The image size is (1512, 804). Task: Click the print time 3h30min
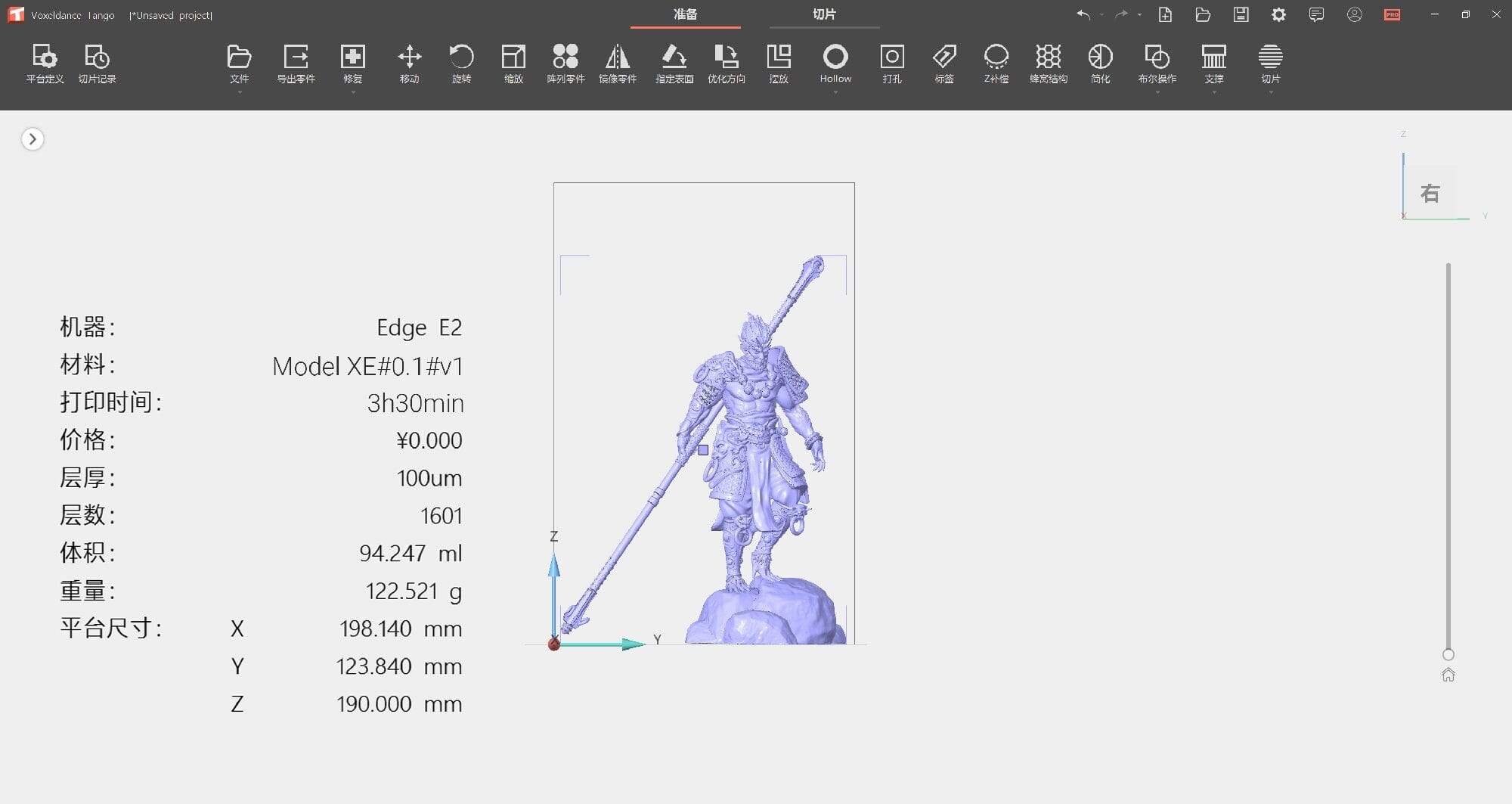(x=415, y=403)
